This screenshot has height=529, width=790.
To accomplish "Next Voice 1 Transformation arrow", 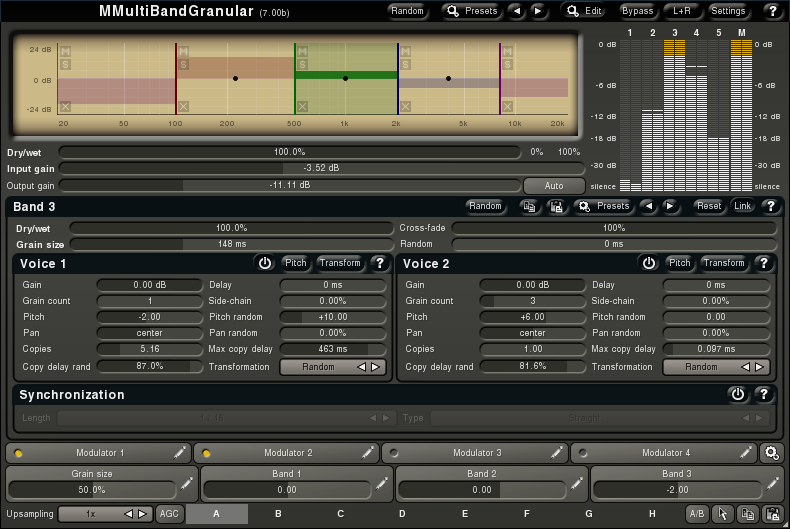I will (x=376, y=367).
